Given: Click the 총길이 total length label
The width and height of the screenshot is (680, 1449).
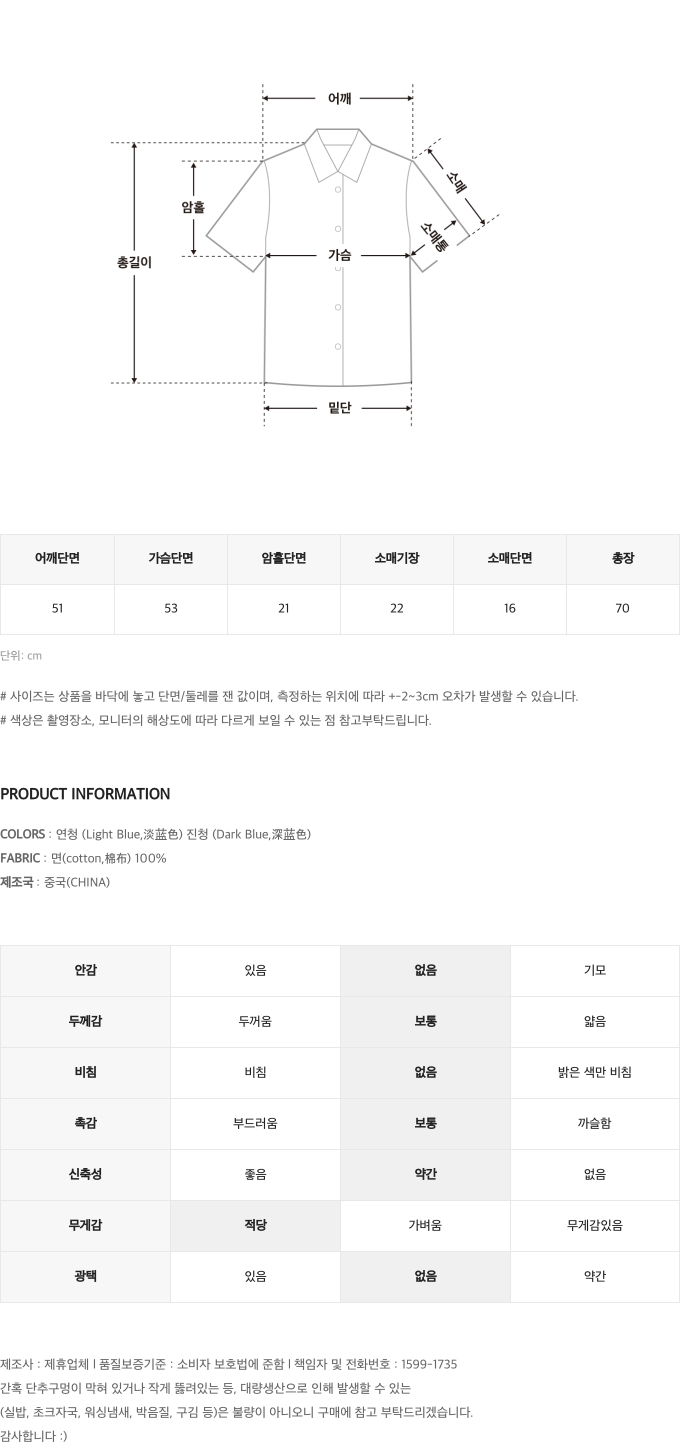Looking at the screenshot, I should (134, 263).
